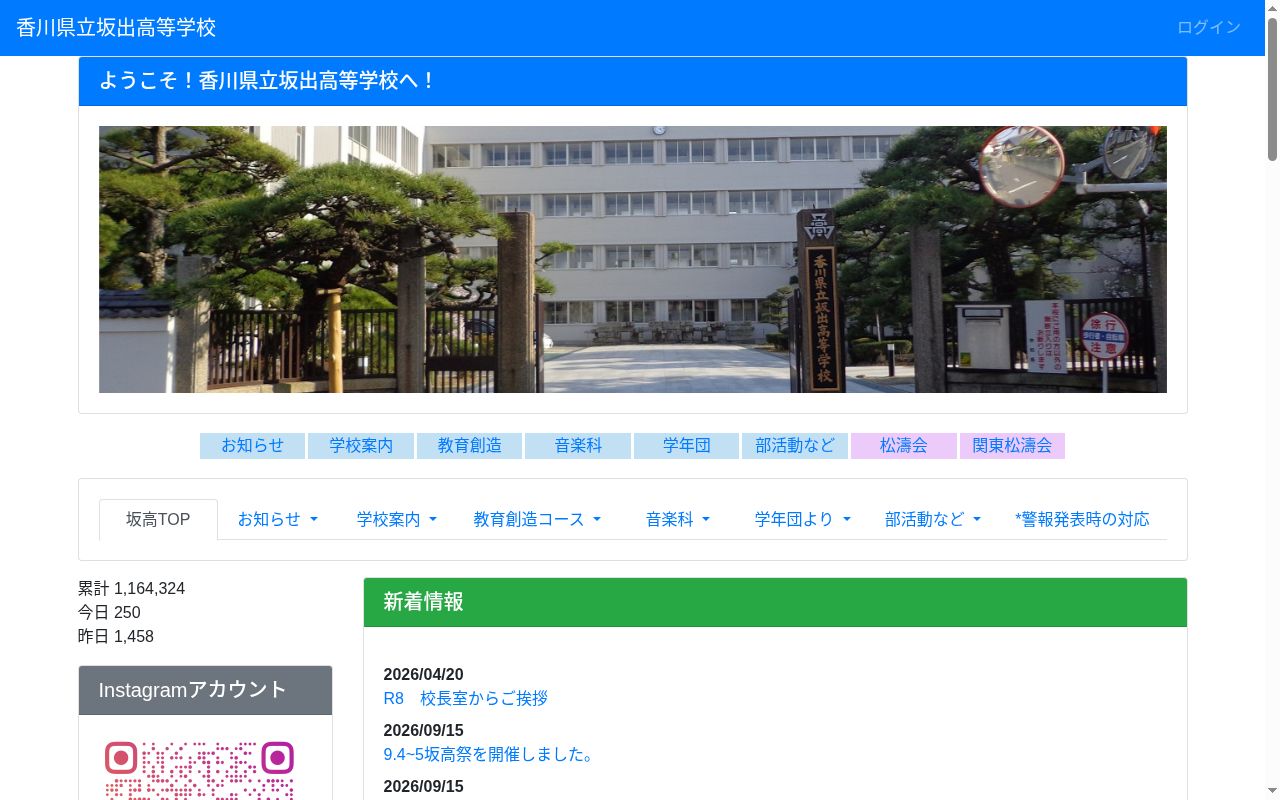This screenshot has width=1280, height=800.
Task: Open the 音楽科 quick button
Action: [x=578, y=446]
